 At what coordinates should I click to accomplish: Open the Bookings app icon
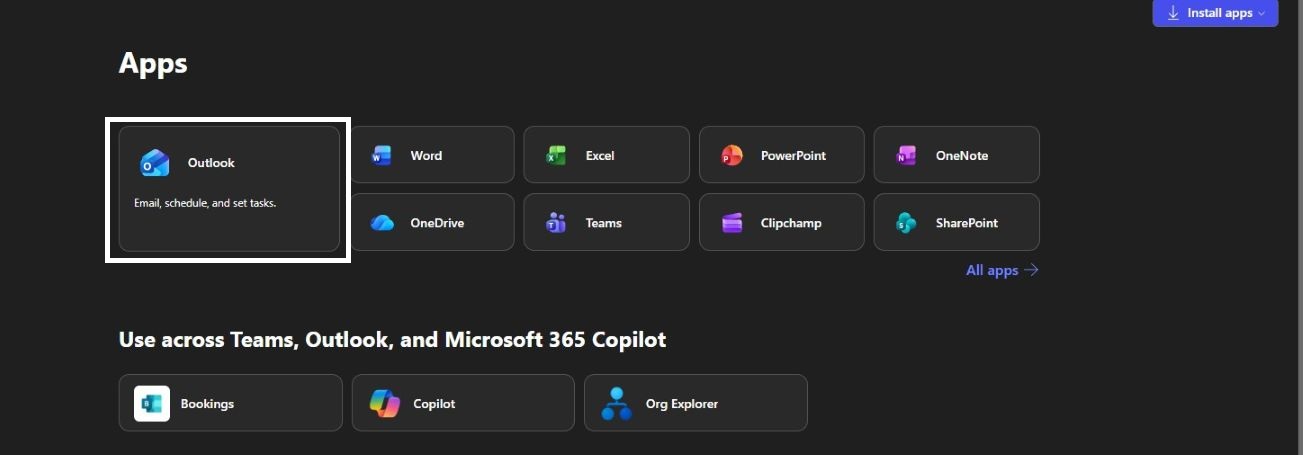pos(152,404)
